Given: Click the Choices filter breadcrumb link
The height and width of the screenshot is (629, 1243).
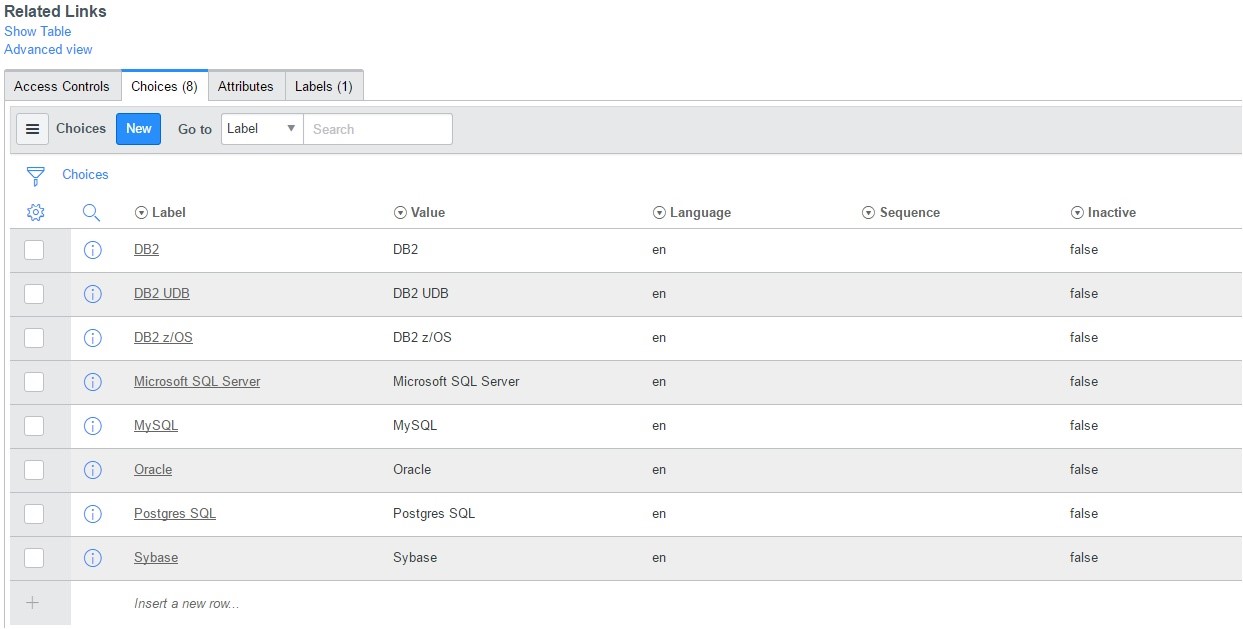Looking at the screenshot, I should click(85, 174).
